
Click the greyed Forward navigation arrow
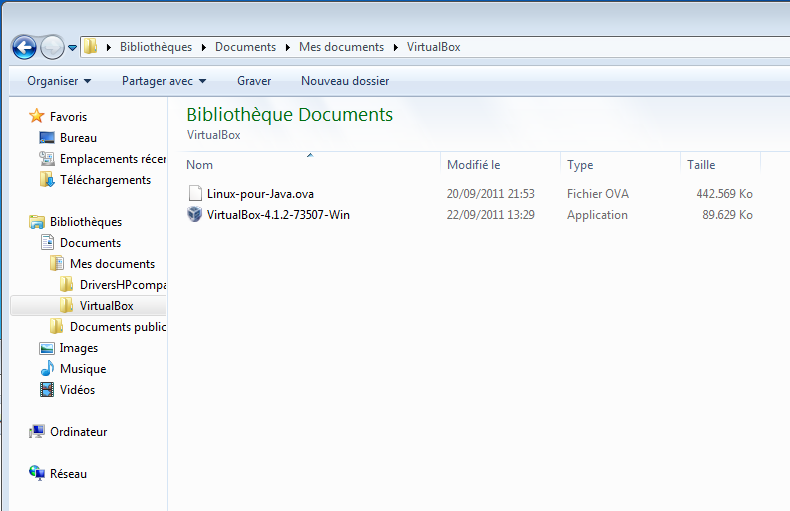pos(52,47)
